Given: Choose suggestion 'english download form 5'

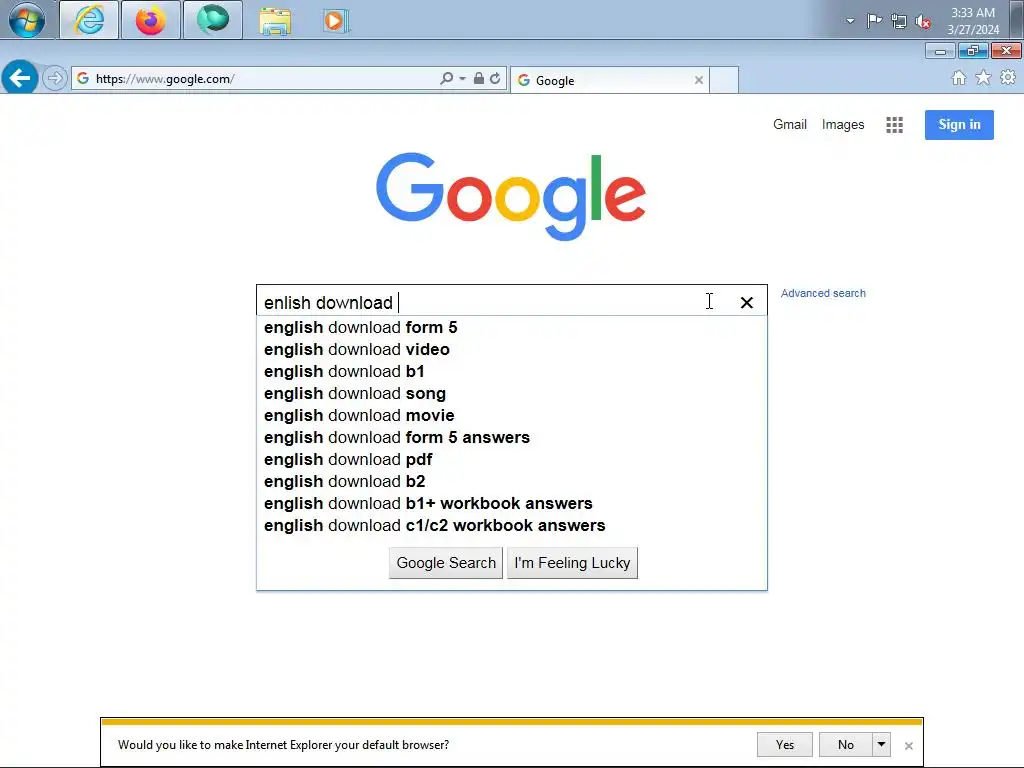Looking at the screenshot, I should click(x=511, y=327).
